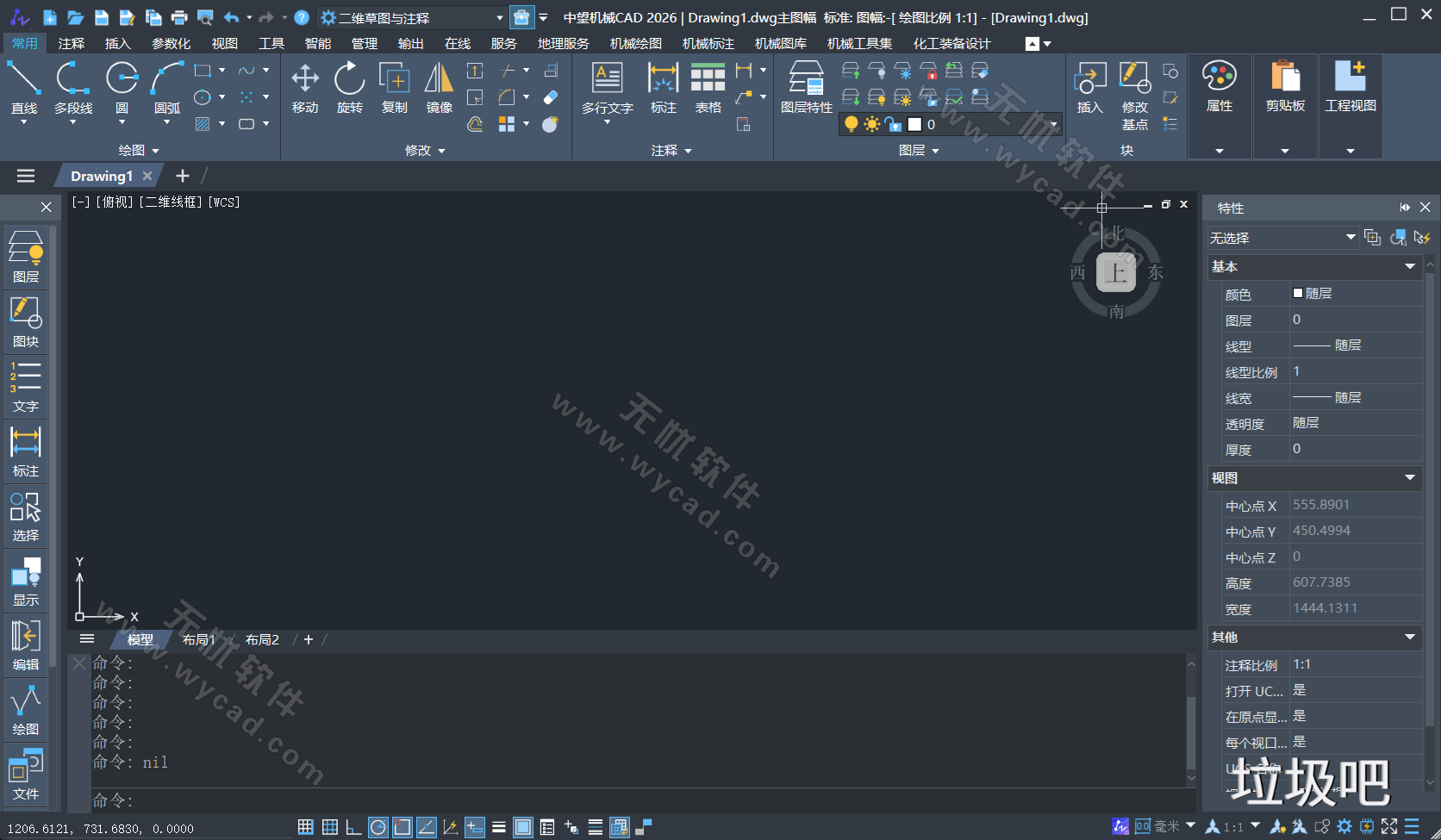Open the 机械图库 menu tab
Viewport: 1441px width, 840px height.
[781, 43]
